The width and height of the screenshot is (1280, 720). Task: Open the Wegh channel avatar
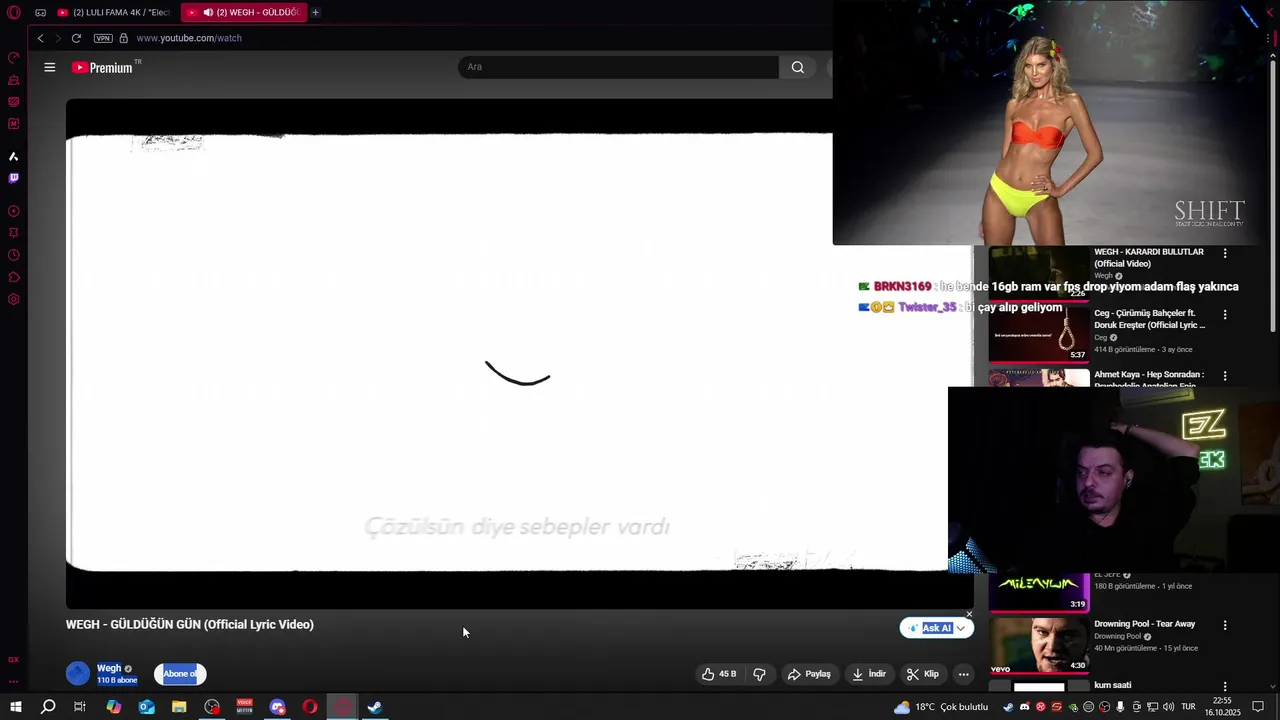coord(78,673)
